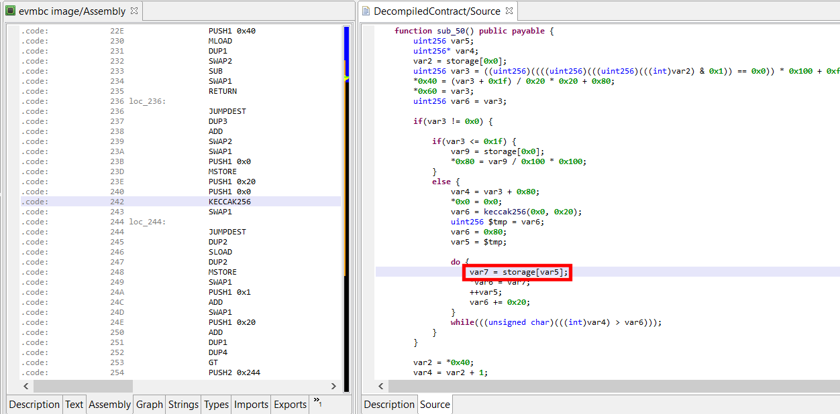Viewport: 840px width, 414px height.
Task: Click the uint256 var5 declaration
Action: pos(444,41)
